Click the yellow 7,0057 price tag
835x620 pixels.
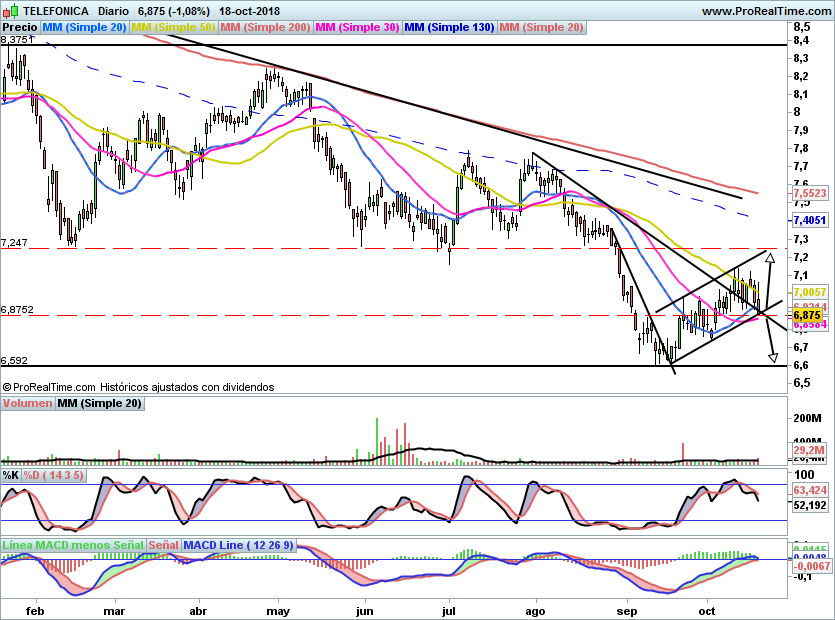(810, 292)
